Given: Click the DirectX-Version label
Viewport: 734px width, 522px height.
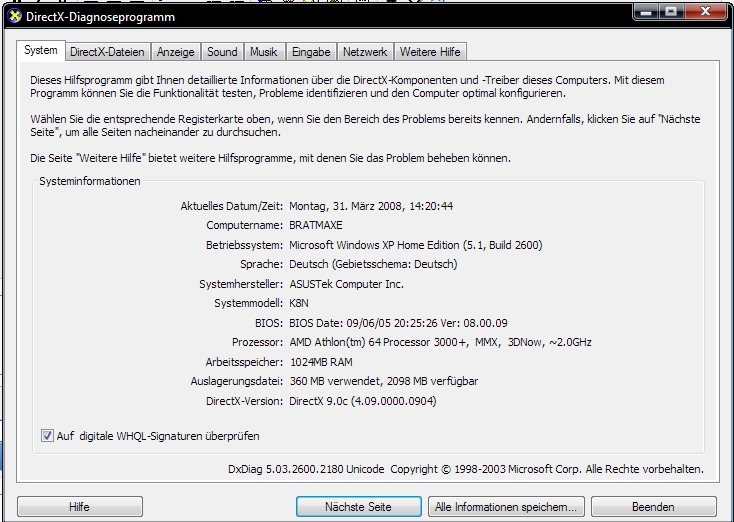Looking at the screenshot, I should tap(244, 401).
